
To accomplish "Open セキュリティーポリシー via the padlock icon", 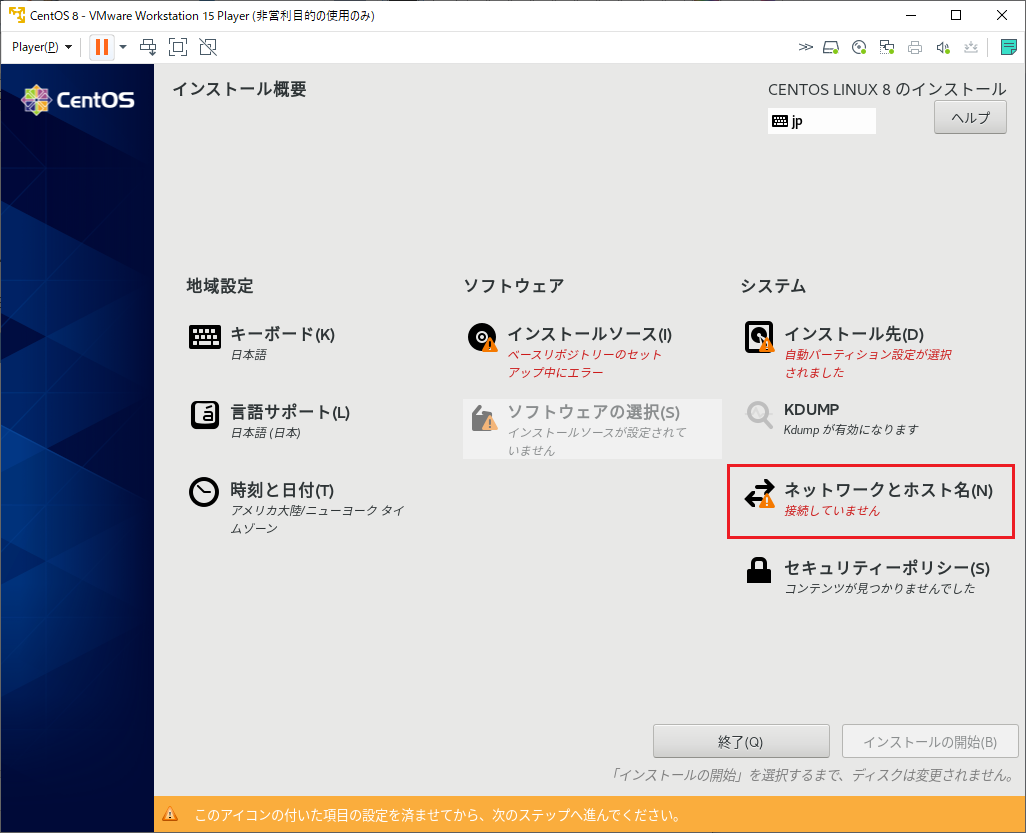I will coord(759,569).
